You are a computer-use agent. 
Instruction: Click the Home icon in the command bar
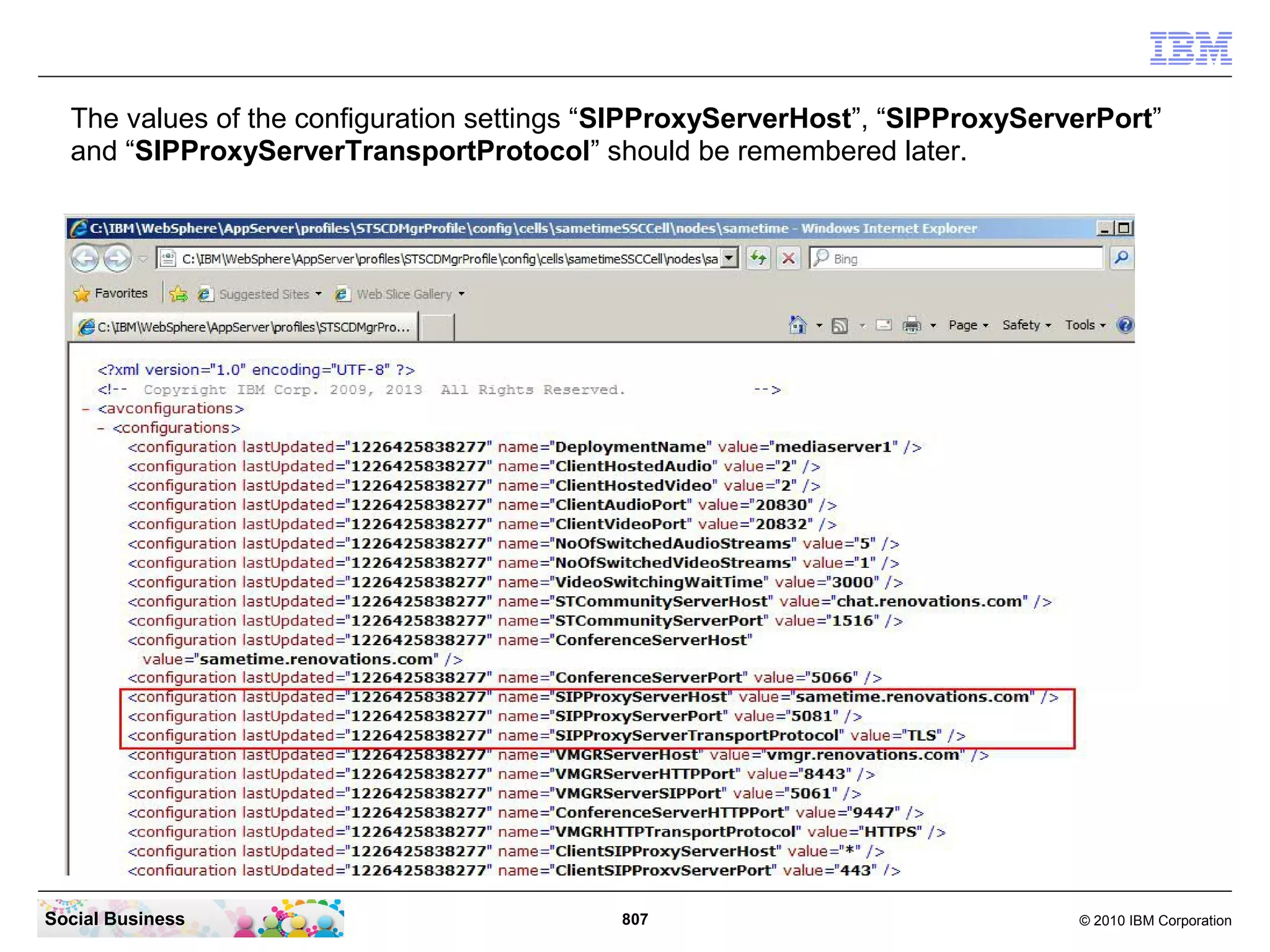click(798, 325)
